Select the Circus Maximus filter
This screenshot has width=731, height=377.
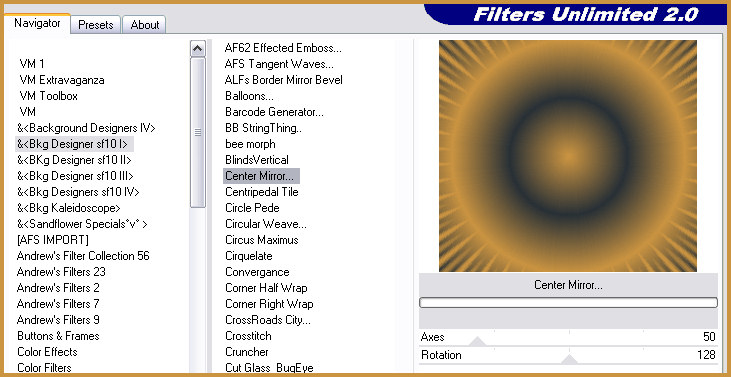tap(262, 240)
